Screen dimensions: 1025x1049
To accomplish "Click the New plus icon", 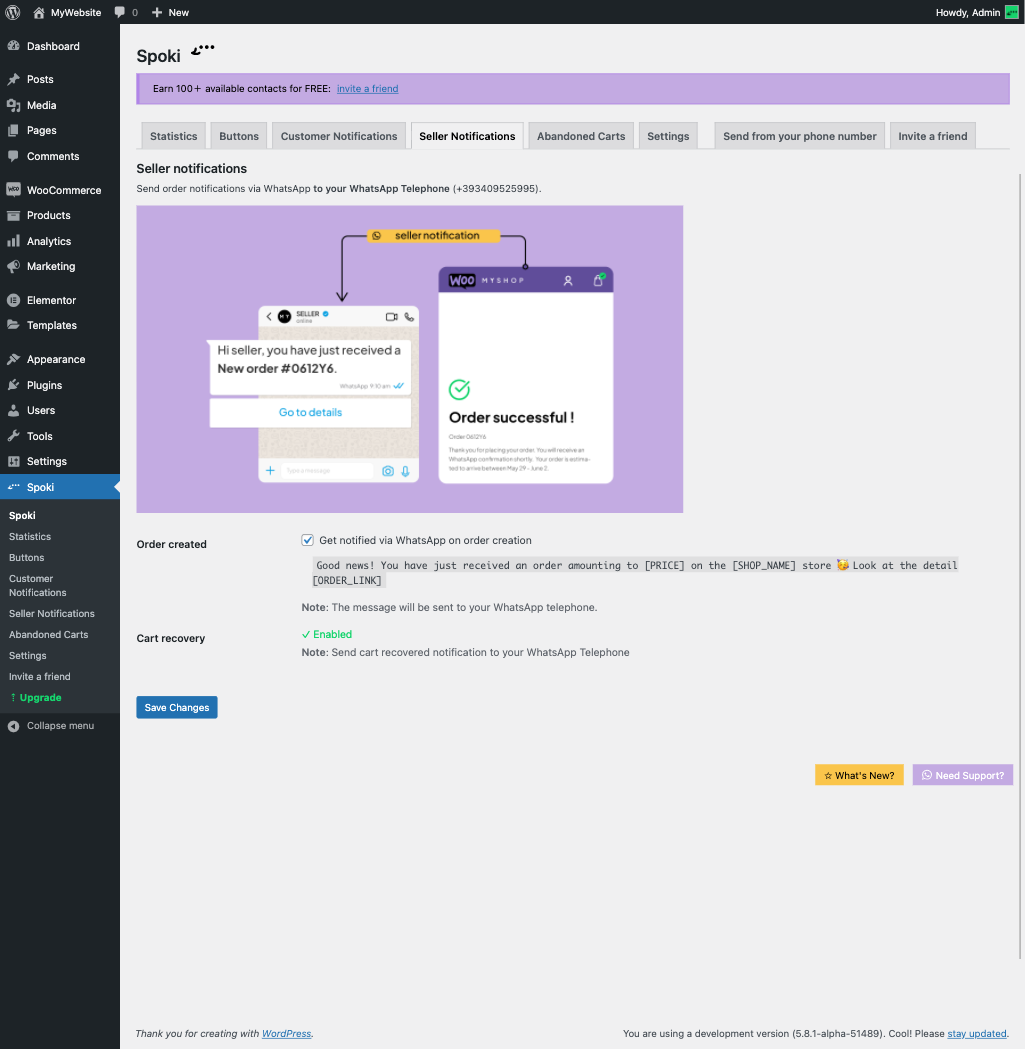I will pos(157,12).
